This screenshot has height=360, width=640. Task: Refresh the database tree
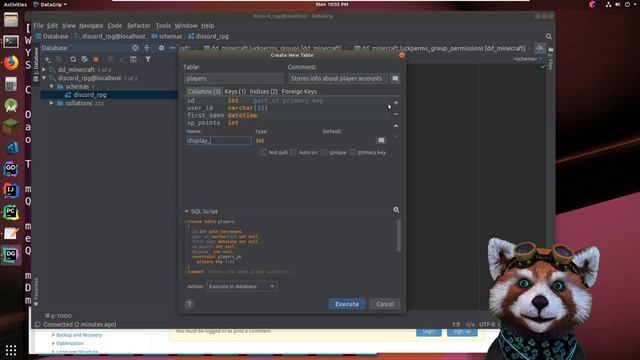[x=73, y=60]
